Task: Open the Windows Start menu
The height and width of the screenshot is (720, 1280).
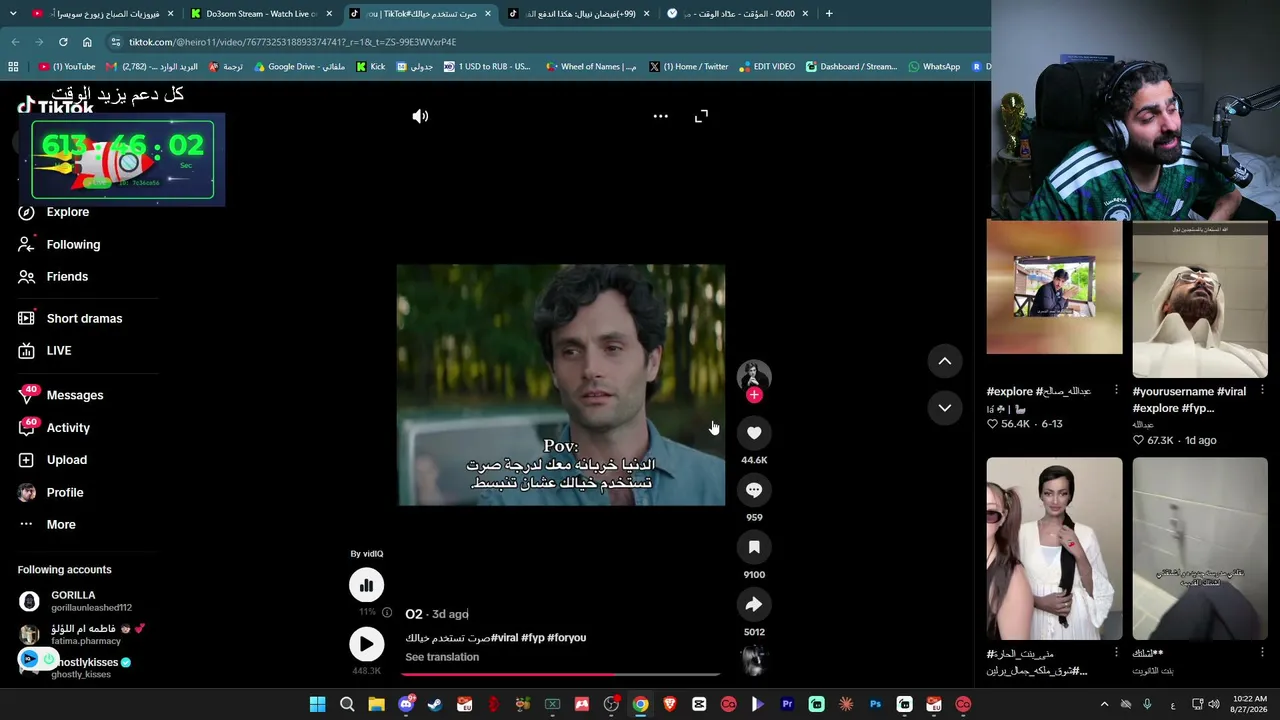Action: [317, 704]
